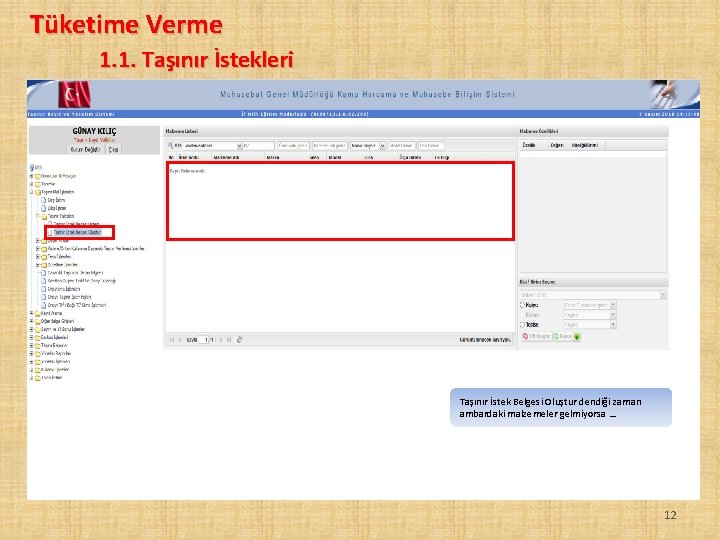
Task: Go to the previous page of the list
Action: [180, 340]
